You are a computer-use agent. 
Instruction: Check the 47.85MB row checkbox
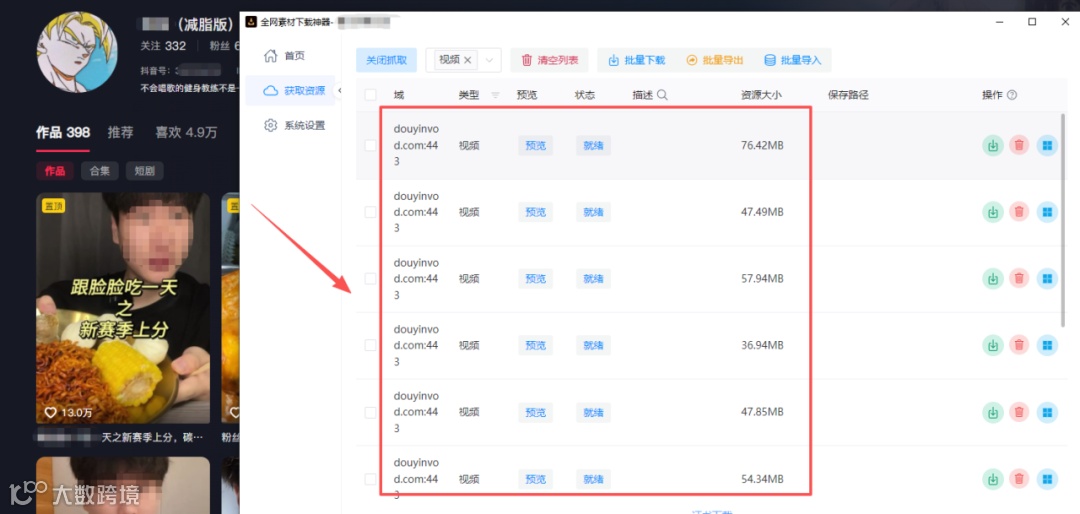click(371, 412)
